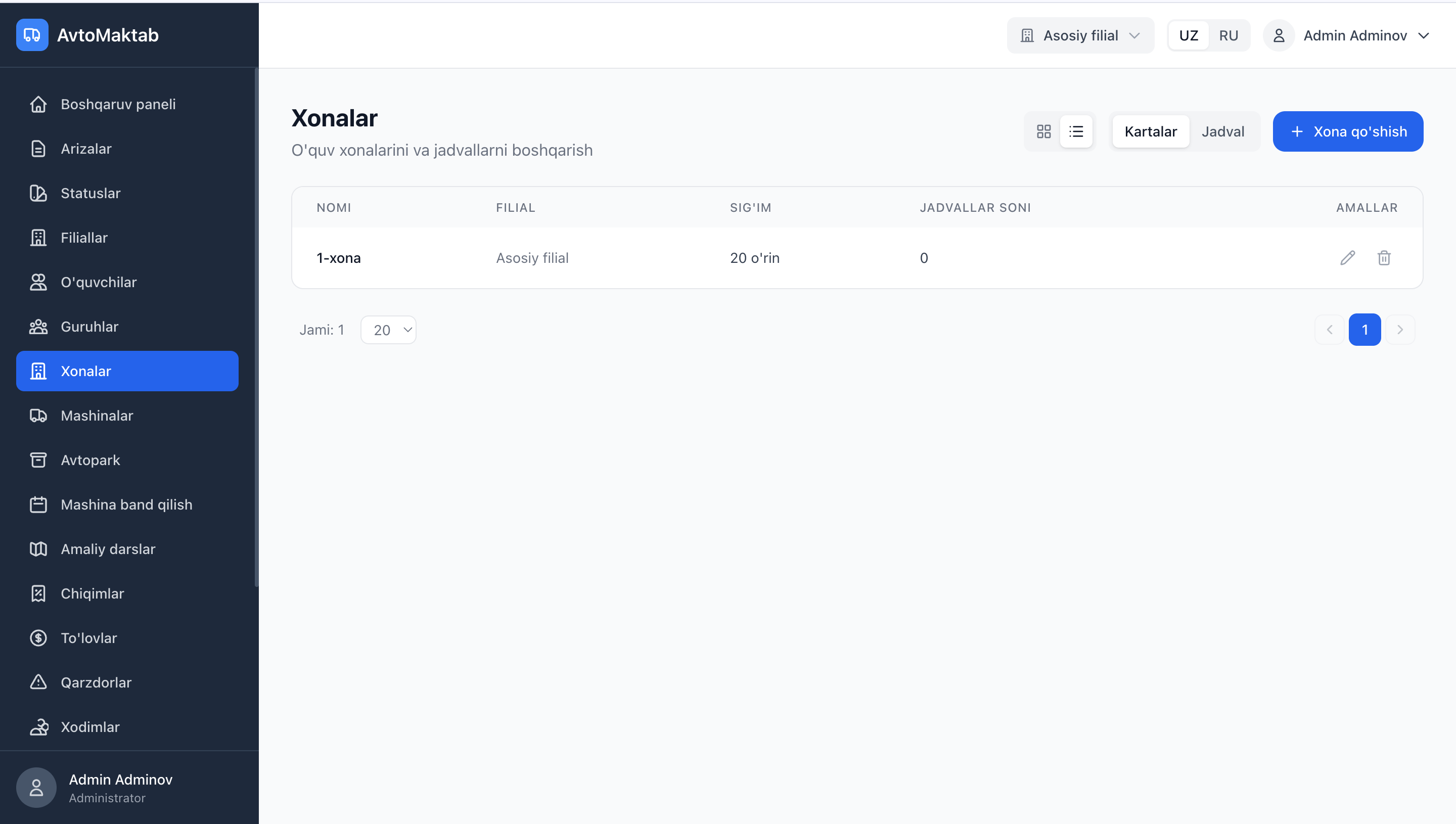The width and height of the screenshot is (1456, 824).
Task: Switch language to RU
Action: point(1228,36)
